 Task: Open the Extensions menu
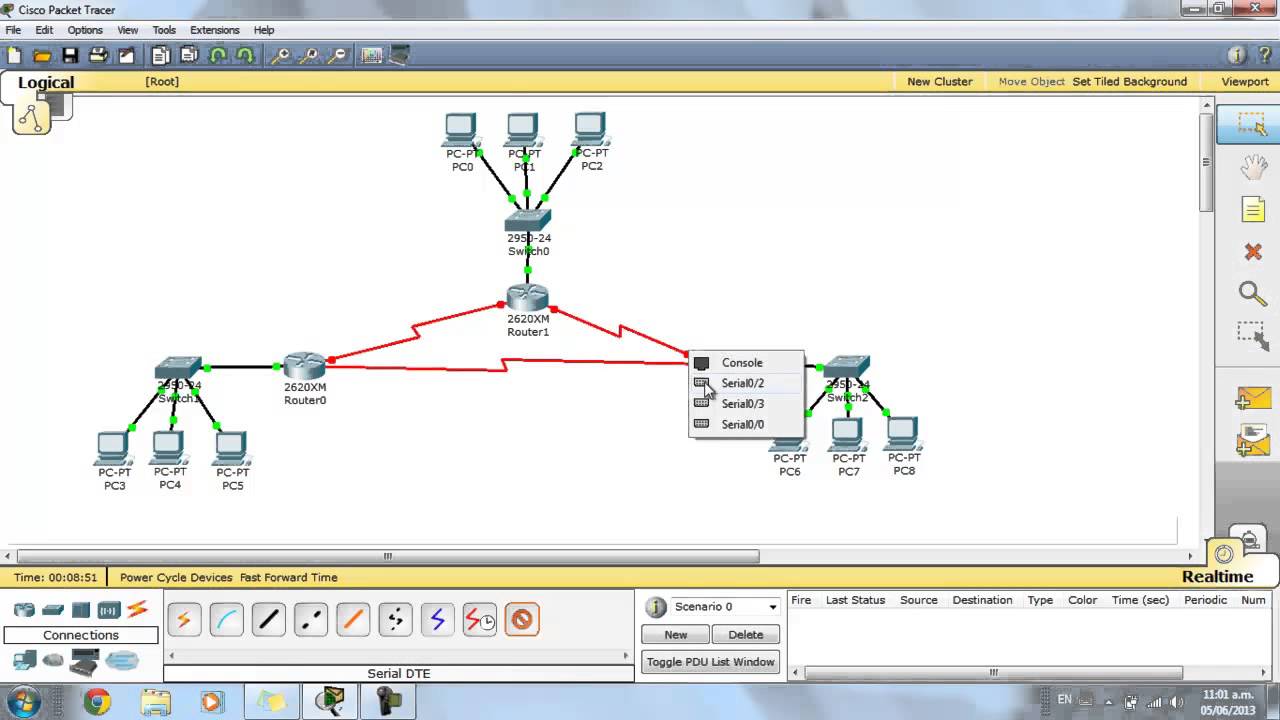[x=214, y=30]
